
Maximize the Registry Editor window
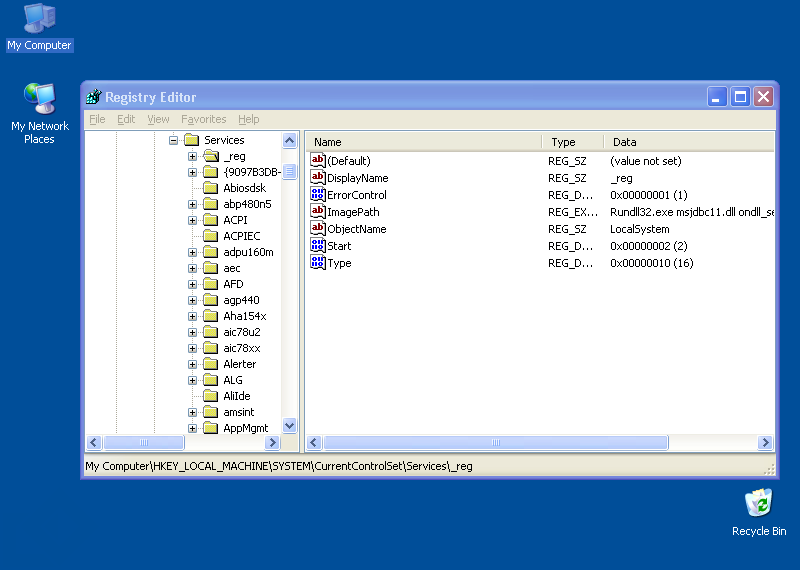[x=740, y=96]
